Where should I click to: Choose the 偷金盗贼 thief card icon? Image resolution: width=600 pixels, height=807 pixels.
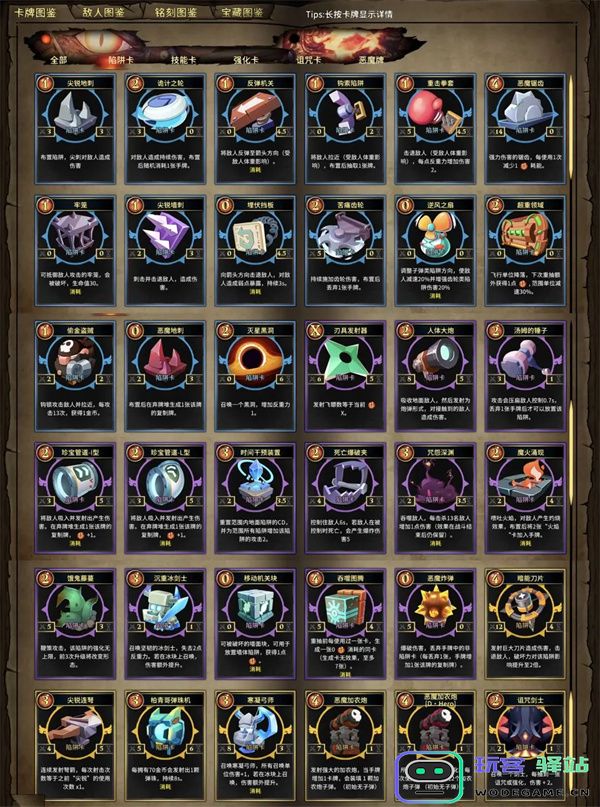click(75, 358)
